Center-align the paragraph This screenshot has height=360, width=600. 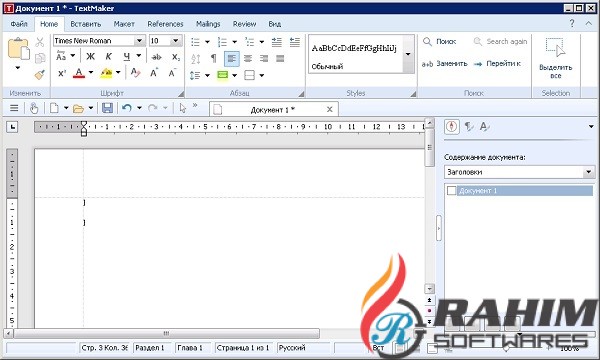coord(248,59)
